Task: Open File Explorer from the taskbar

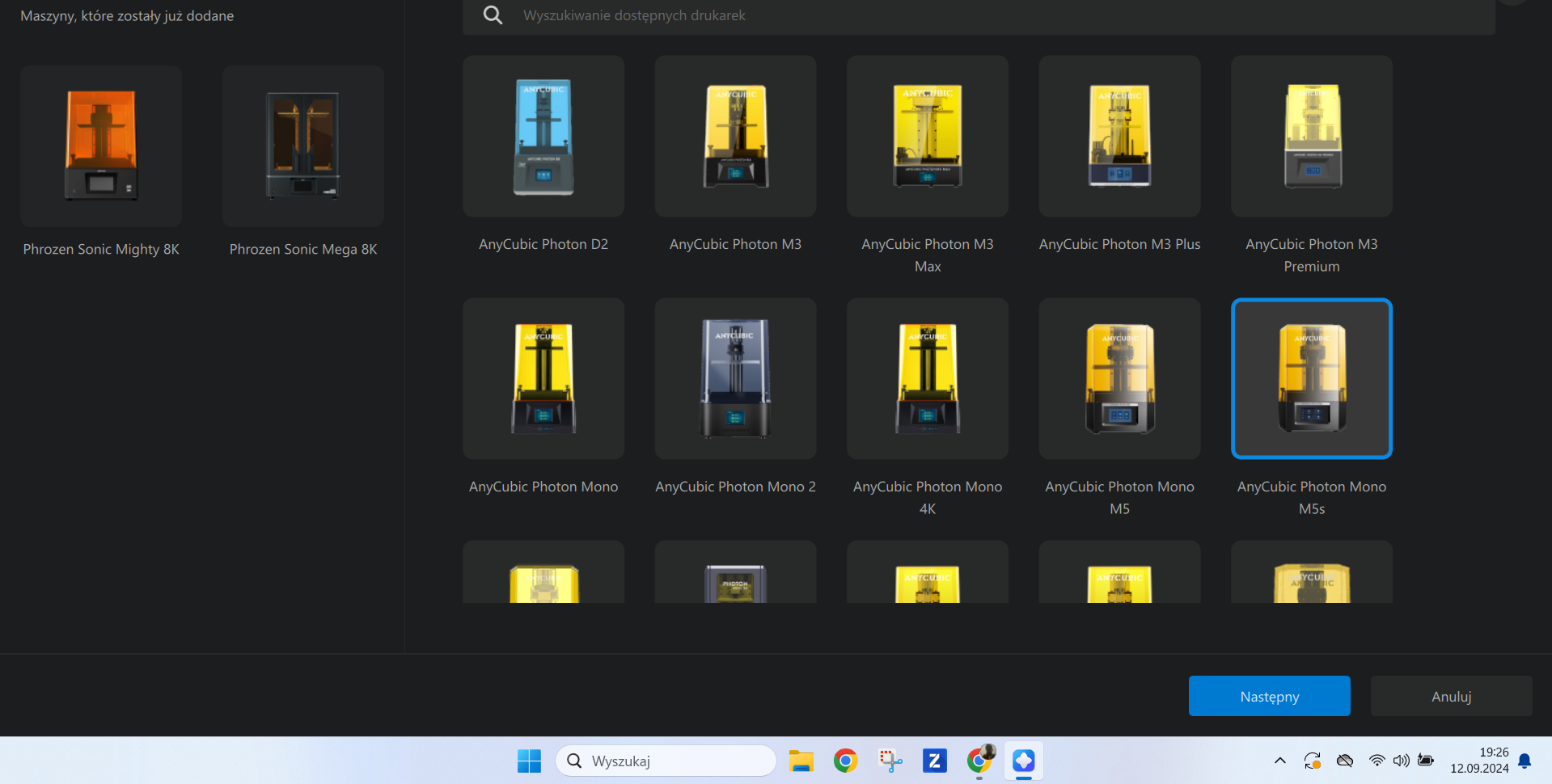Action: point(801,761)
